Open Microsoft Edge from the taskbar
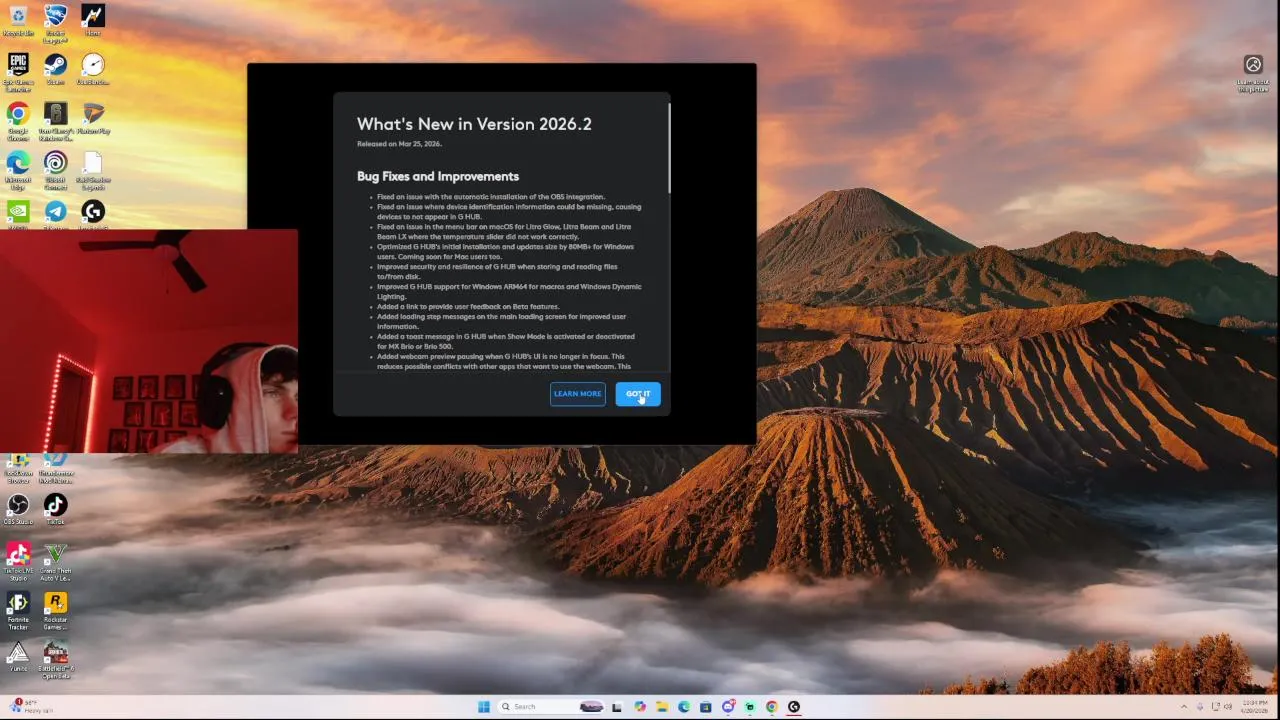This screenshot has width=1280, height=720. pos(684,707)
